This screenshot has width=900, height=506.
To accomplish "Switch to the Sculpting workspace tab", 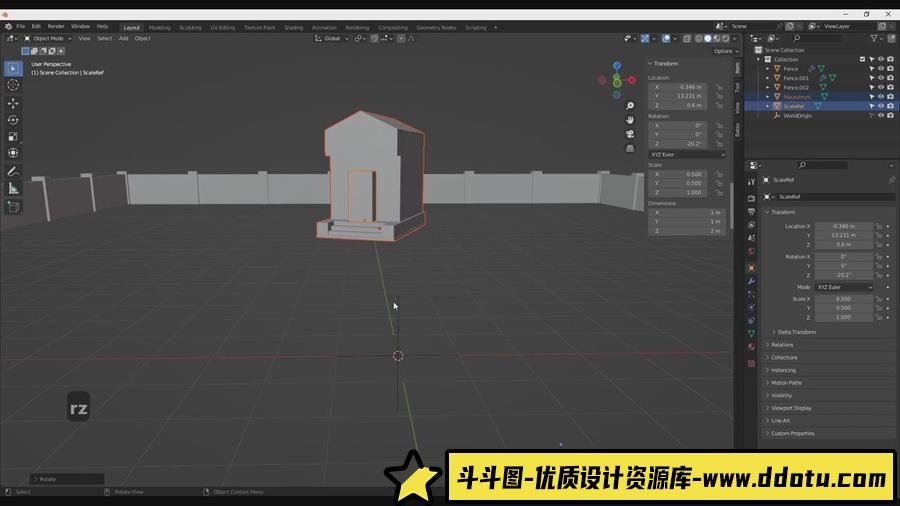I will pos(190,28).
